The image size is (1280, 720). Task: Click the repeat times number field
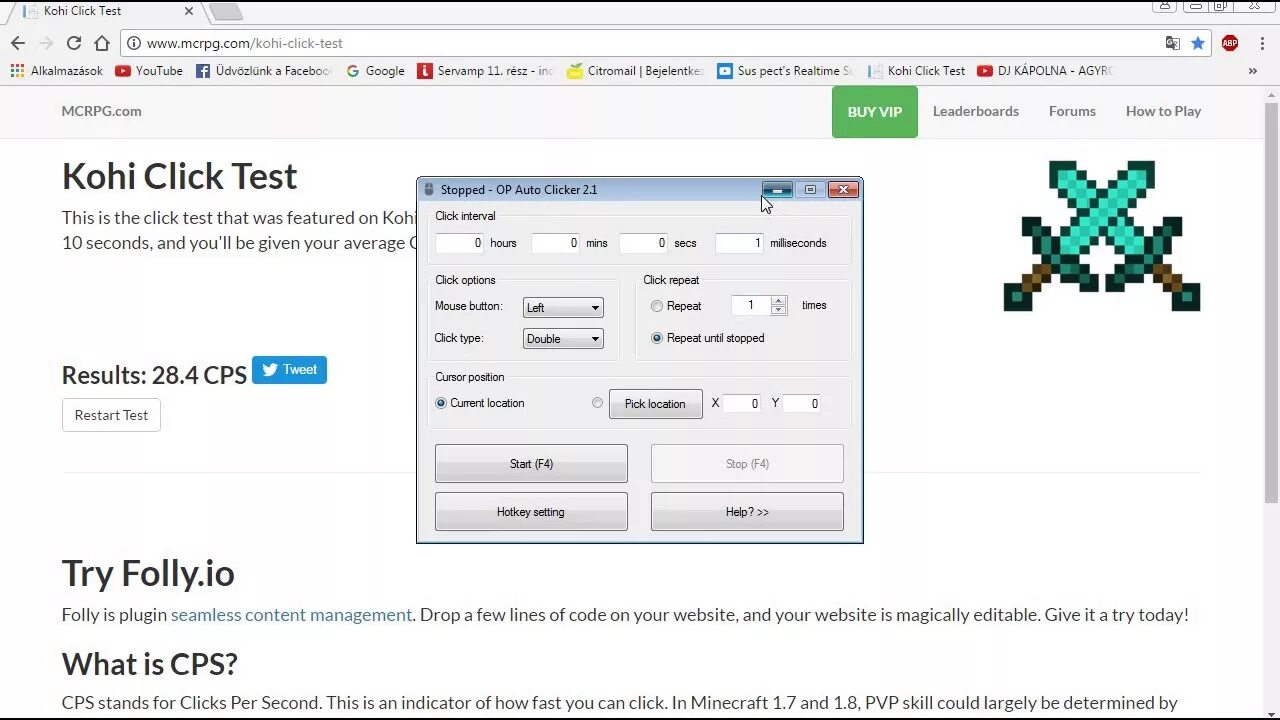coord(751,305)
